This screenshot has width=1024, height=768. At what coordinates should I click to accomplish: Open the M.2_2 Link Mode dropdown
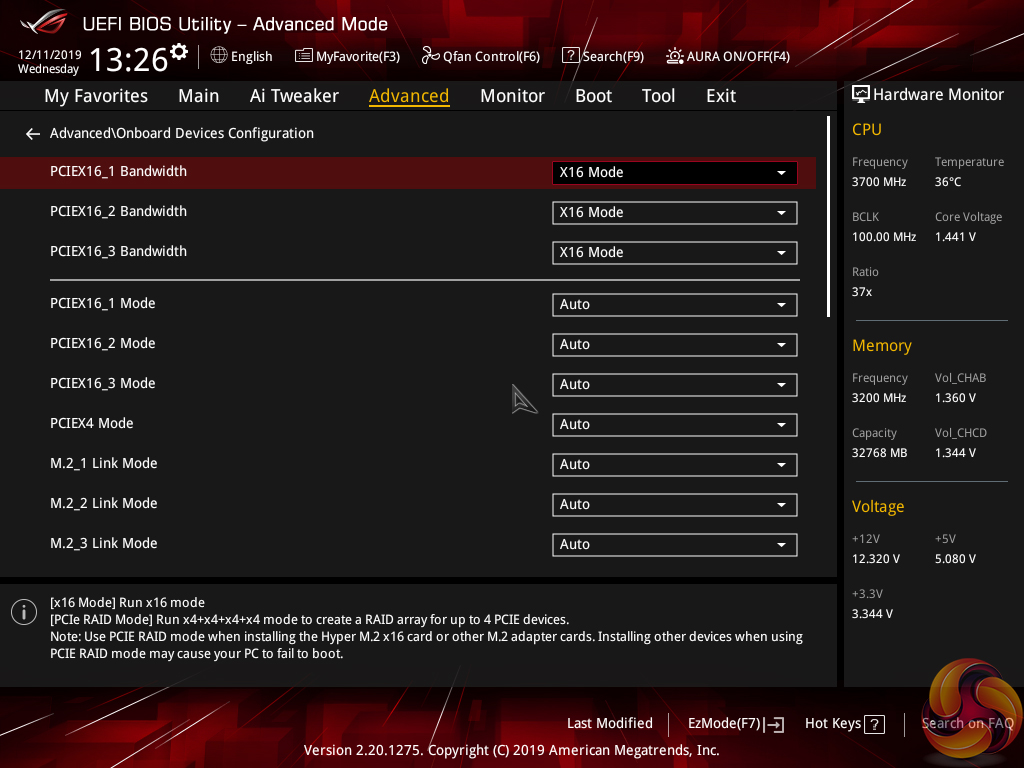[x=675, y=505]
